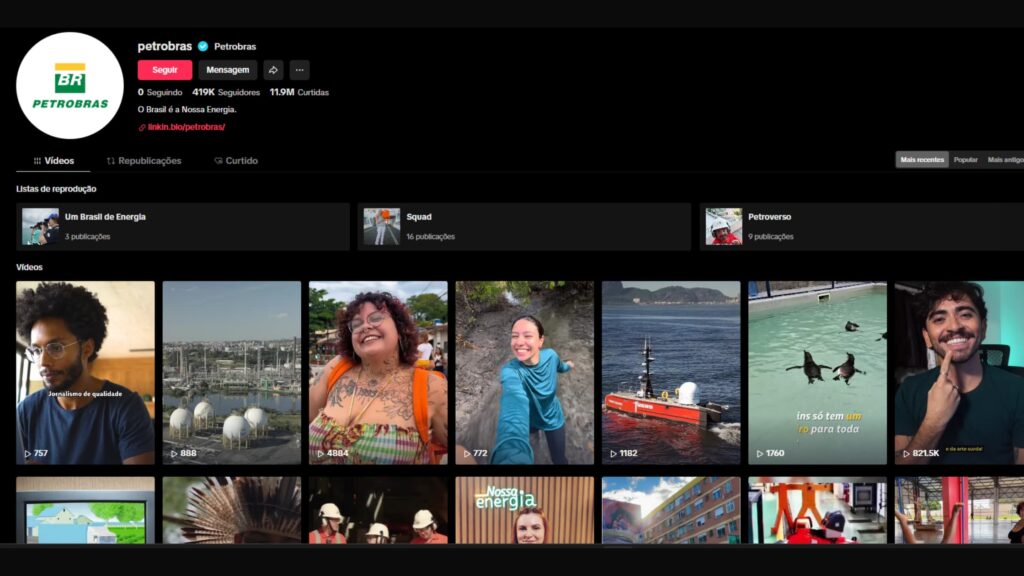Image resolution: width=1024 pixels, height=576 pixels.
Task: Play the refinery video with 888 views
Action: [232, 373]
